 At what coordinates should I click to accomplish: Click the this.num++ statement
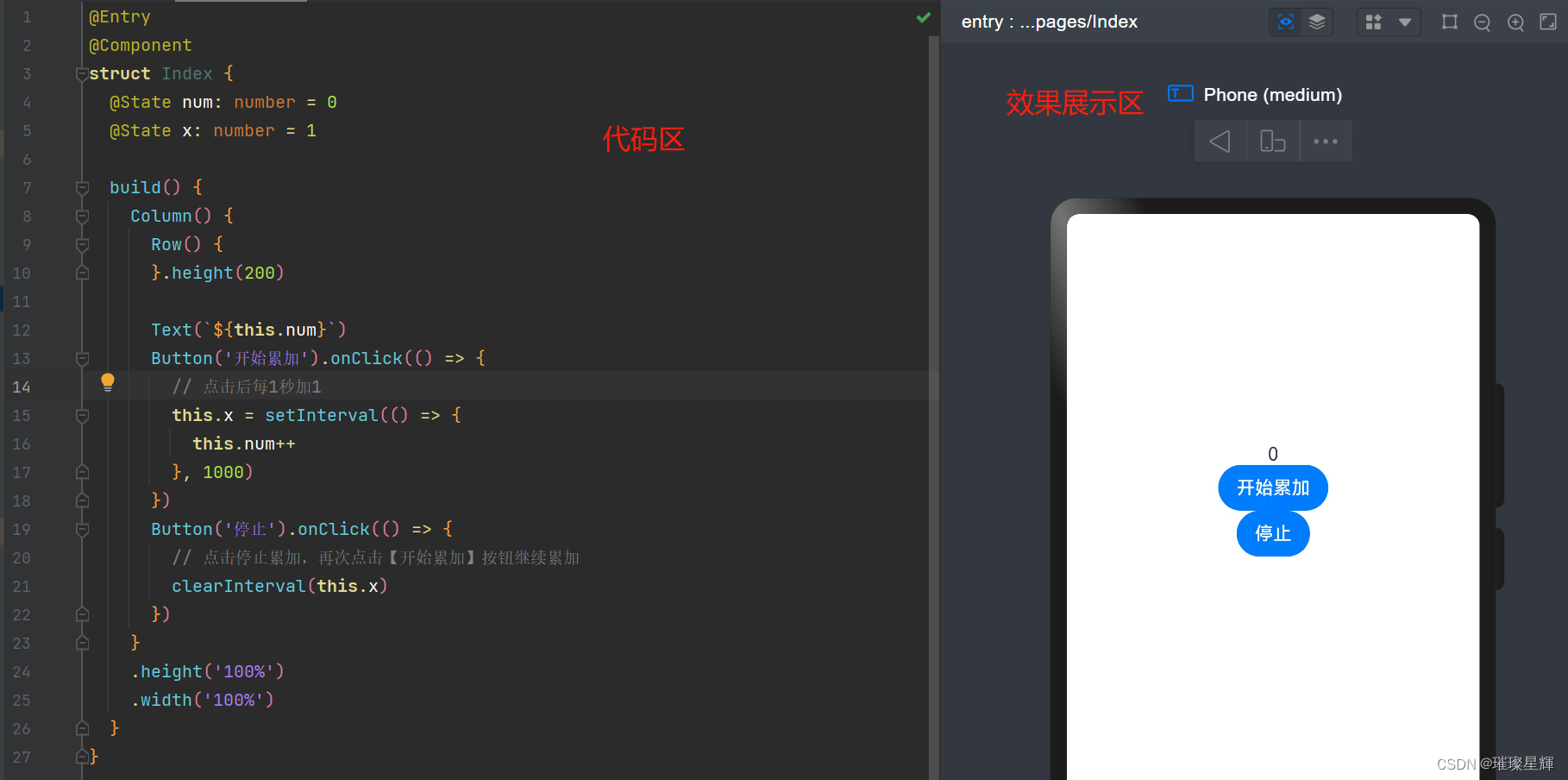pyautogui.click(x=243, y=443)
